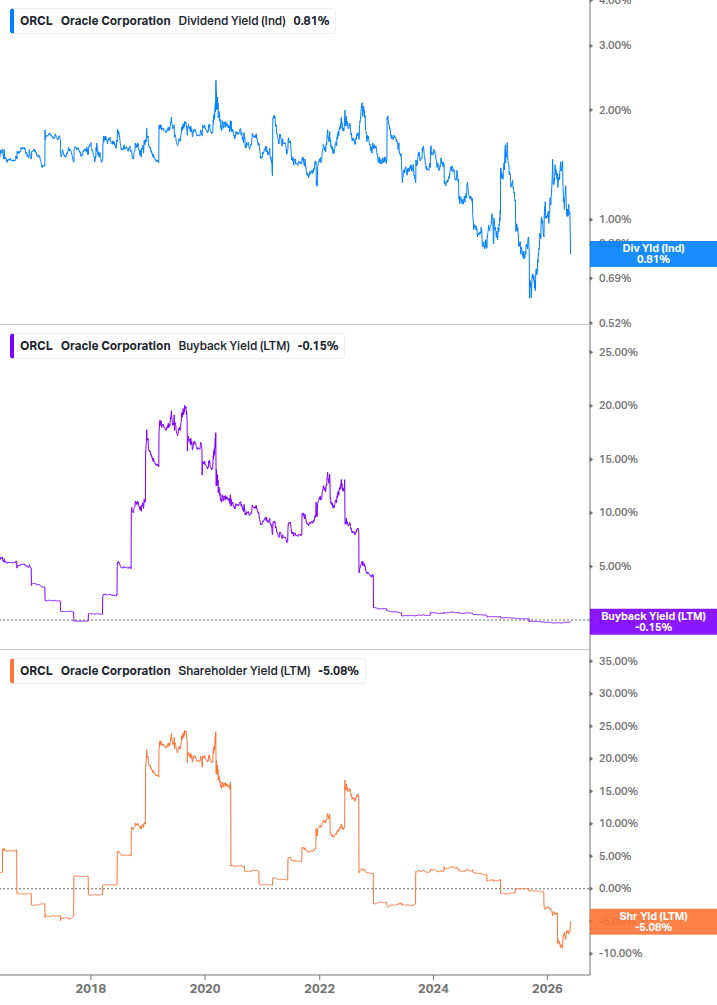Select the purple Buyback Yield (LTM) axis tag
Screen dimensions: 717x1005
(x=653, y=622)
